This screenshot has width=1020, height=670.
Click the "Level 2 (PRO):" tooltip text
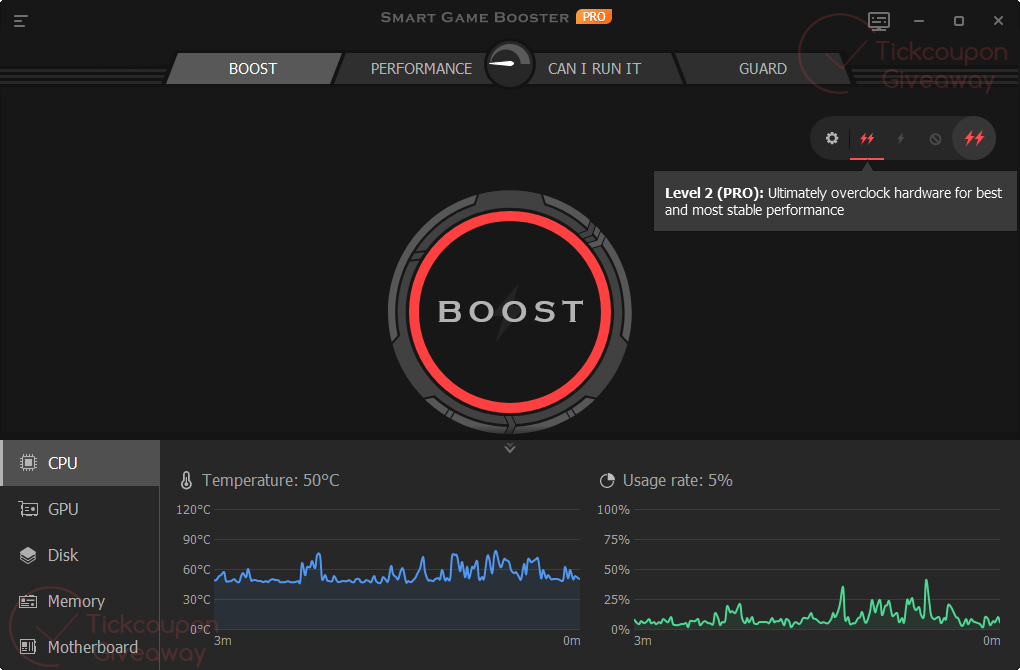[714, 193]
